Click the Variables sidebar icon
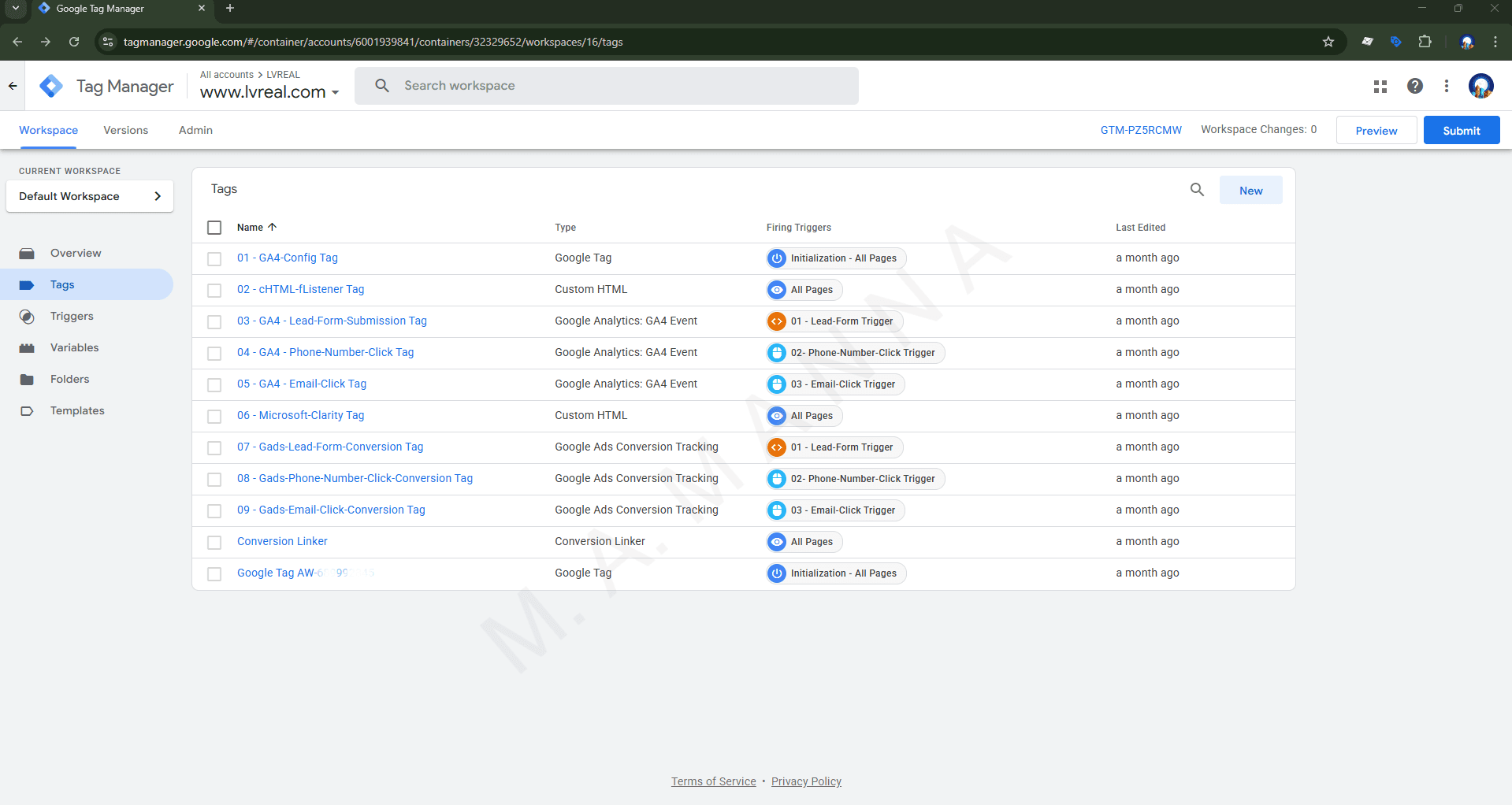 27,348
